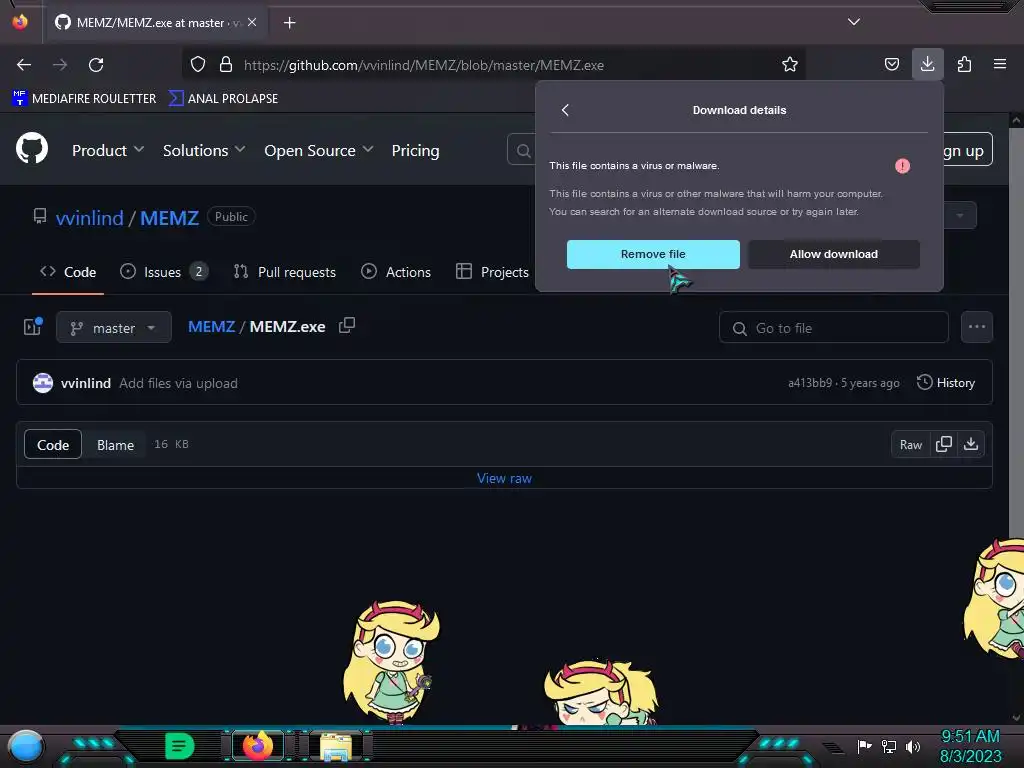The image size is (1024, 768).
Task: Copy raw file contents icon
Action: [x=943, y=444]
